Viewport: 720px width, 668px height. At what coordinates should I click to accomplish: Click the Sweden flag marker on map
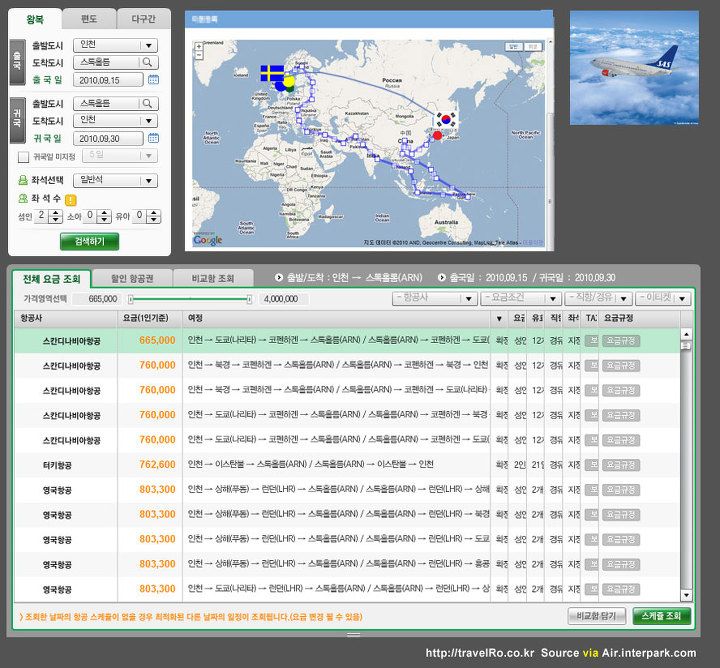[272, 73]
